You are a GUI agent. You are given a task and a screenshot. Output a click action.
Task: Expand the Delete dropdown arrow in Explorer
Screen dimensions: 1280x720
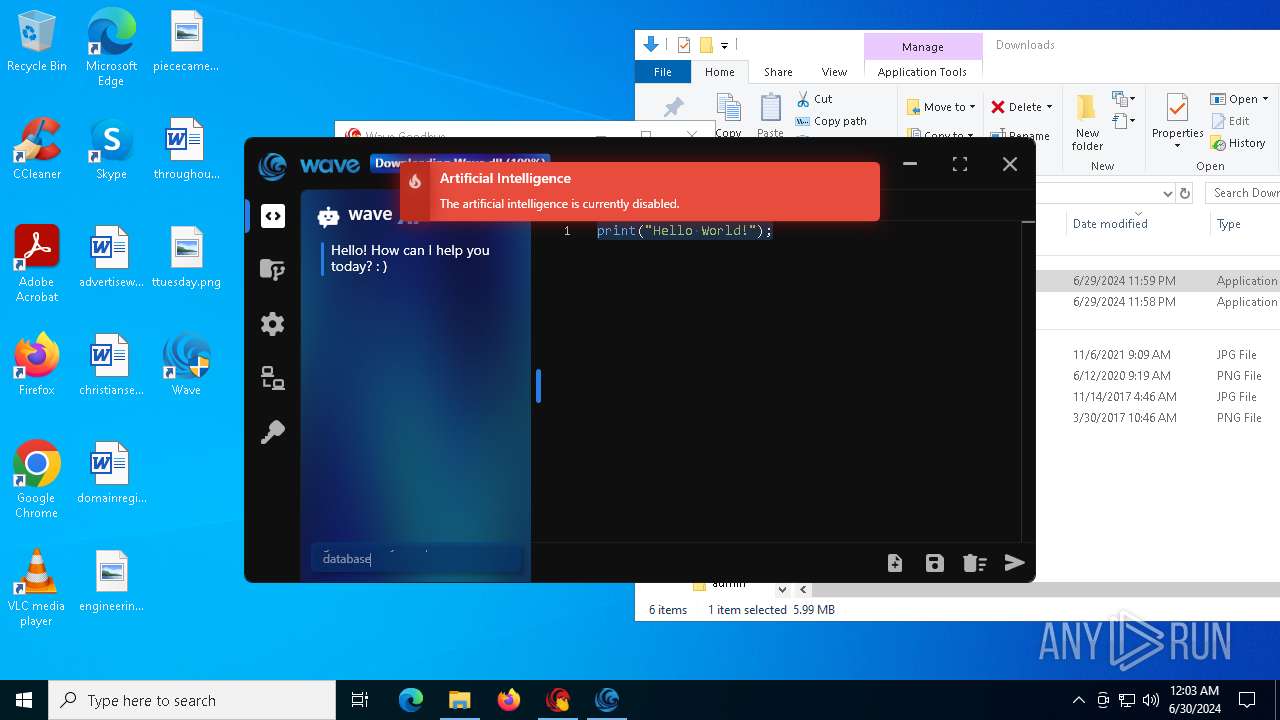pos(1049,107)
